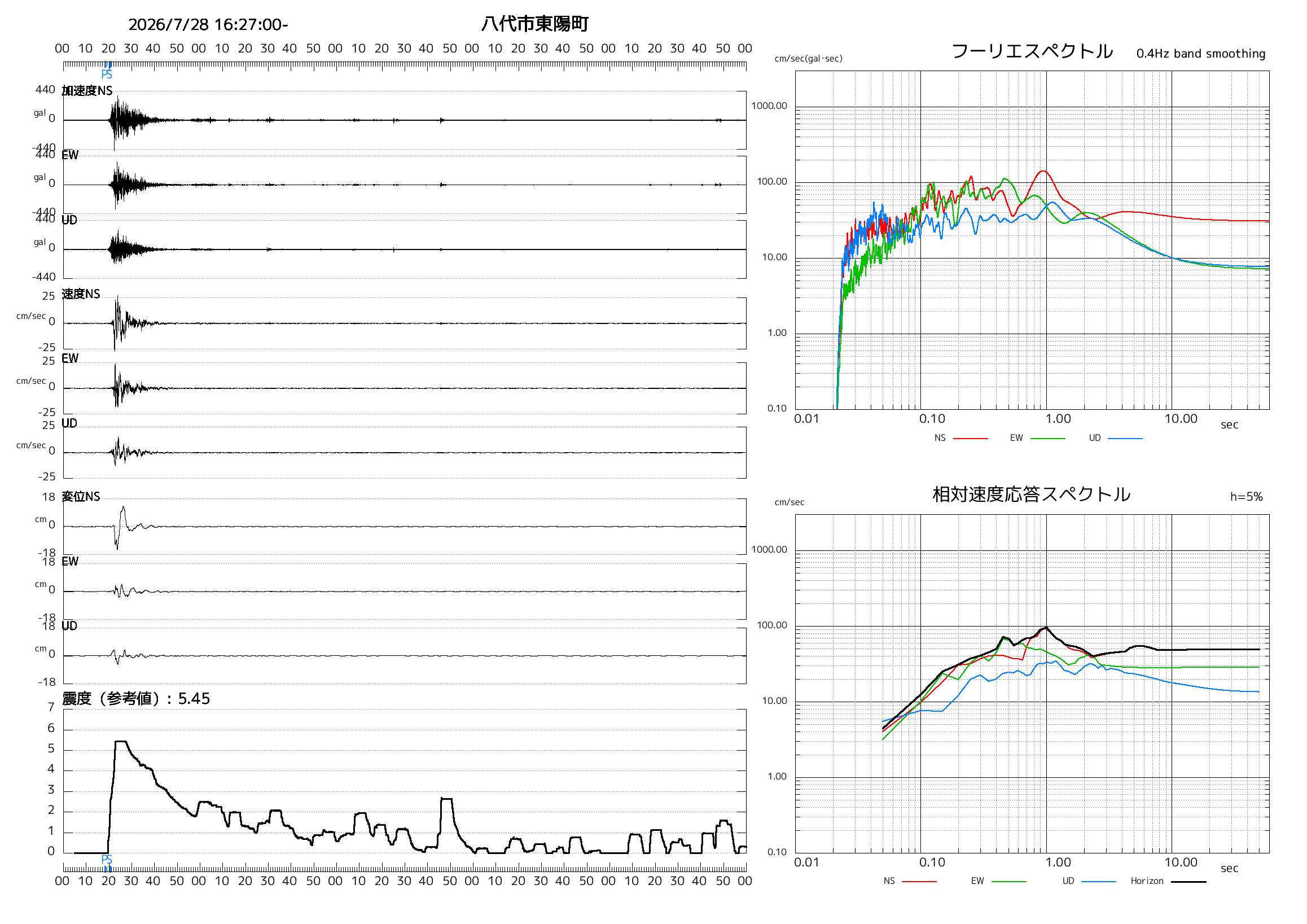Select the 加速度NS trace label

[x=87, y=90]
